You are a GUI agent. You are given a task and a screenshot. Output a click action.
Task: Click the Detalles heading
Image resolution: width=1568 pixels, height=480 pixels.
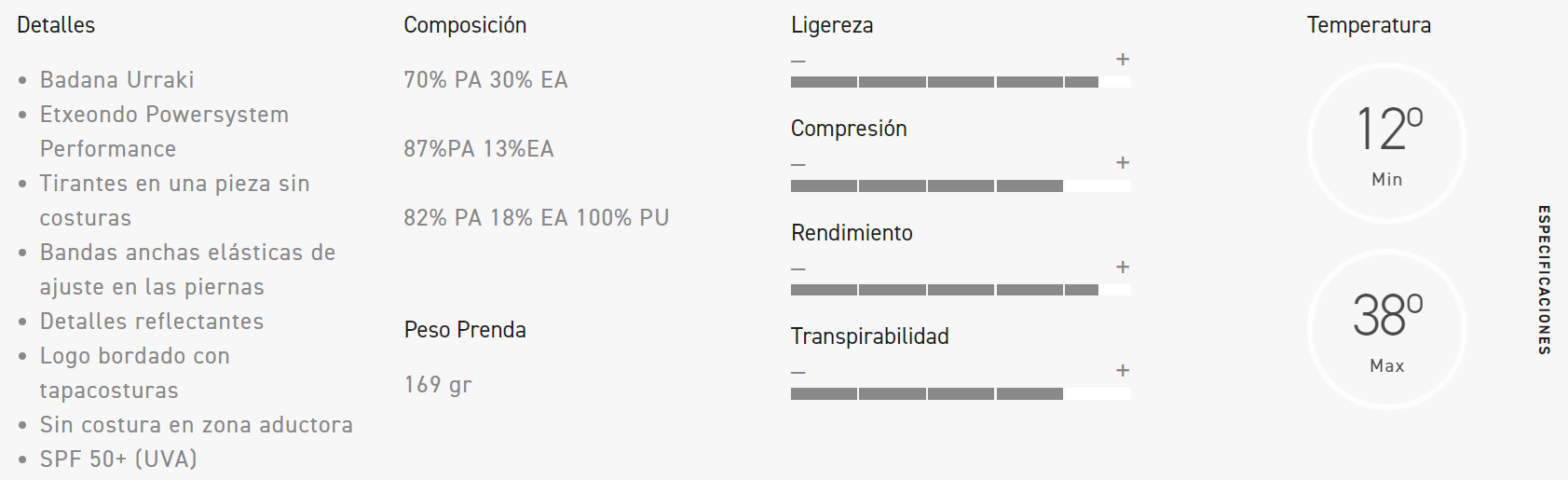point(56,25)
